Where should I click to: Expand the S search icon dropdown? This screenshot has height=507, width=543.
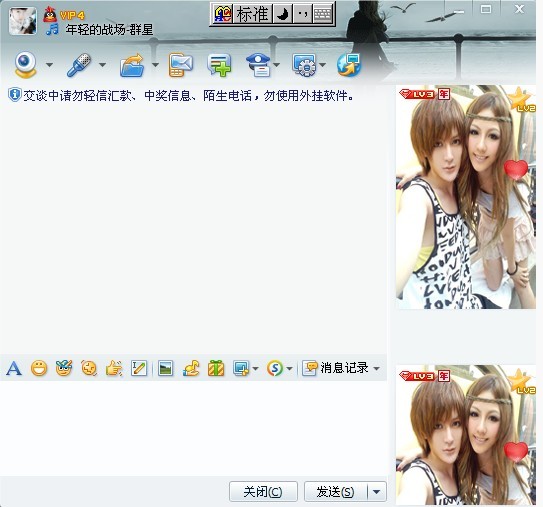pos(290,368)
